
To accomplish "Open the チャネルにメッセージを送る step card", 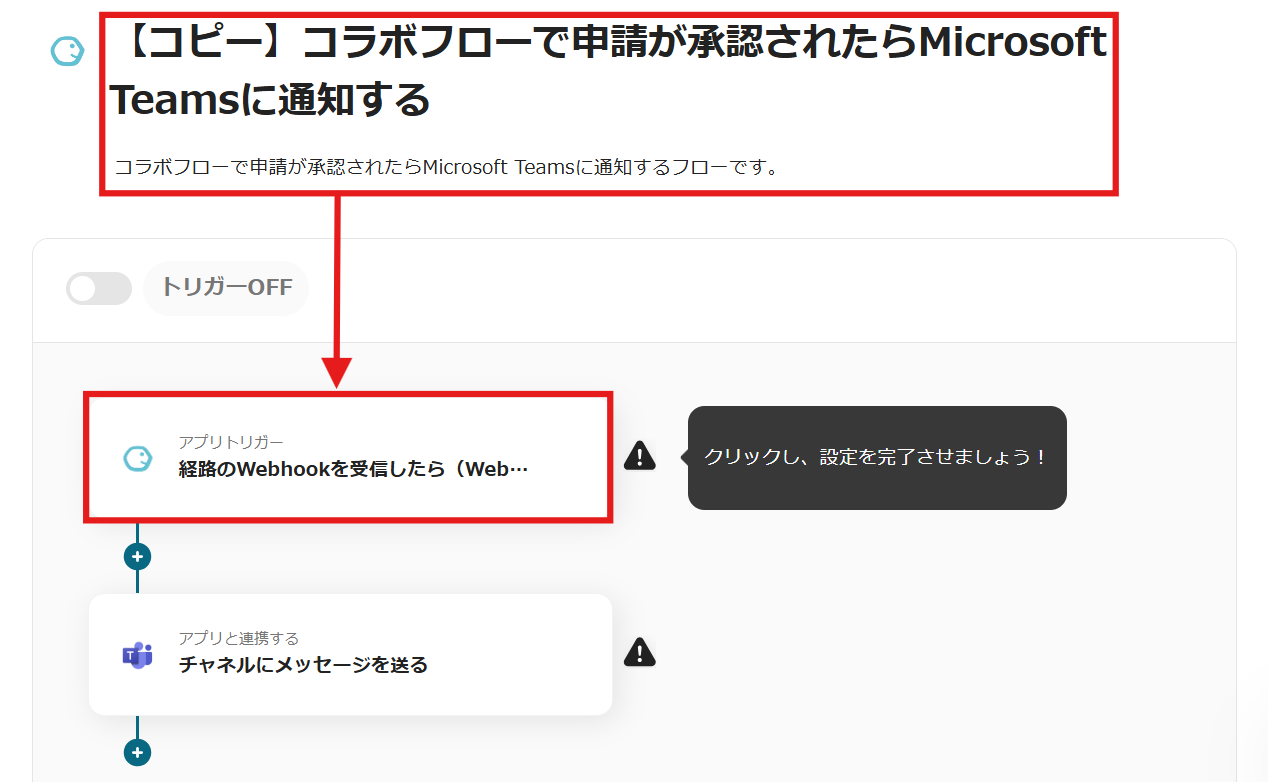I will click(x=350, y=654).
